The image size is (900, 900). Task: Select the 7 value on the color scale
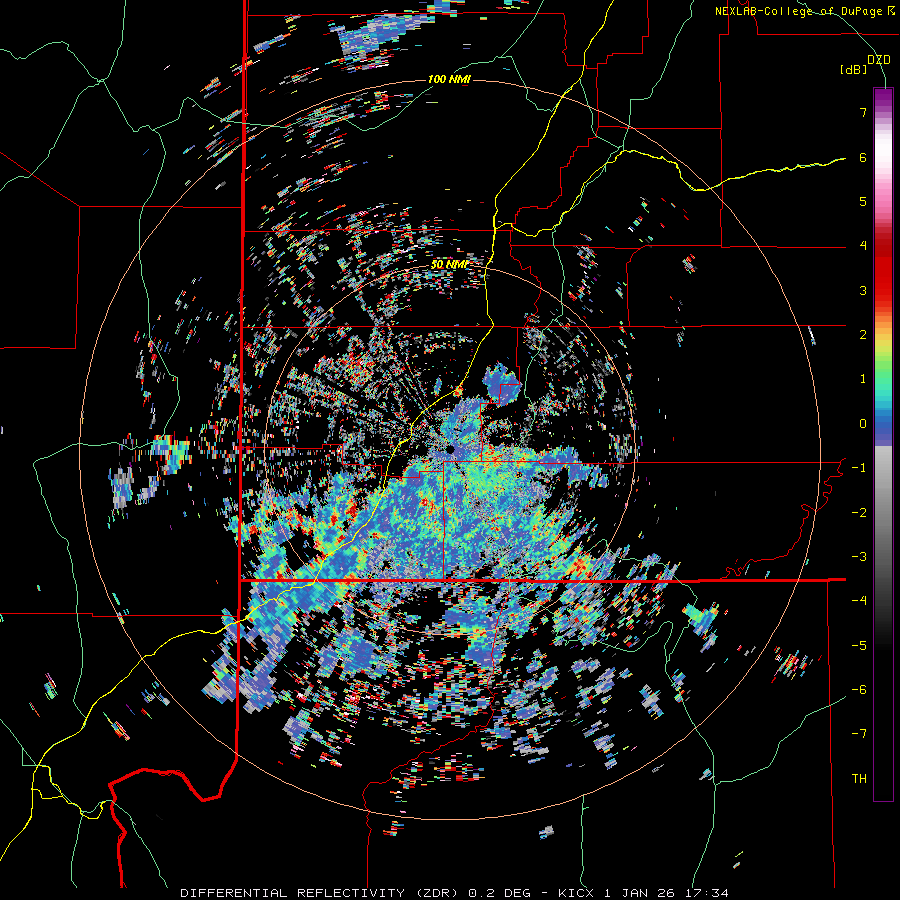click(x=863, y=112)
